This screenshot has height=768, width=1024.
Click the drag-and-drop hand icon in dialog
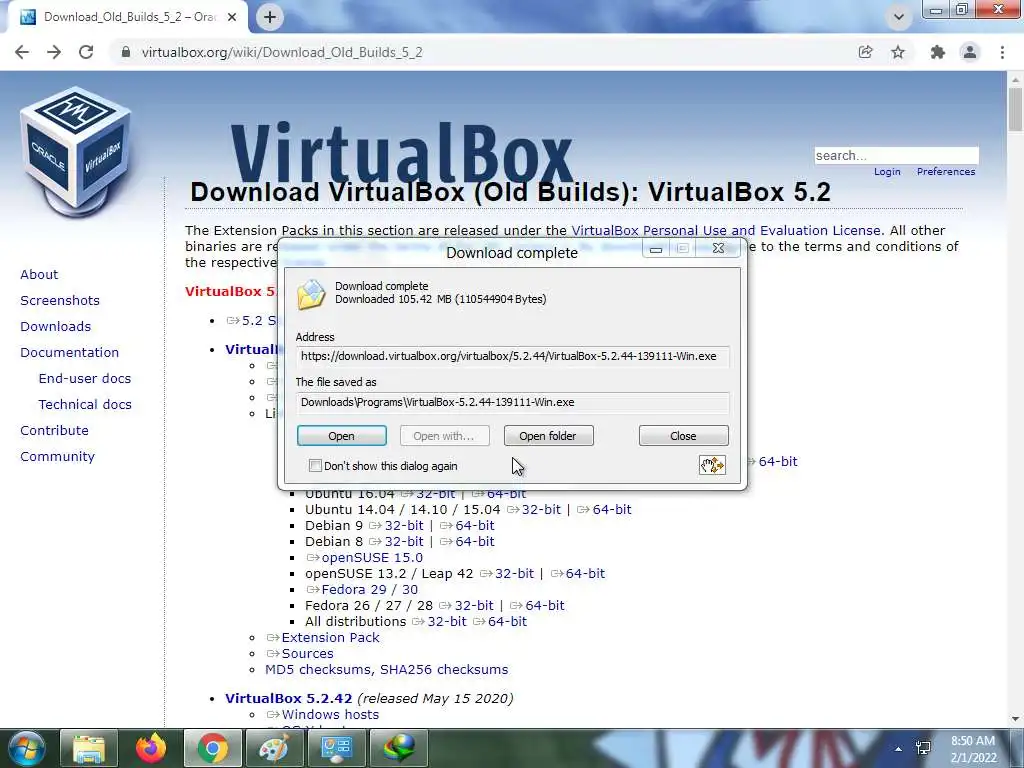pyautogui.click(x=712, y=465)
